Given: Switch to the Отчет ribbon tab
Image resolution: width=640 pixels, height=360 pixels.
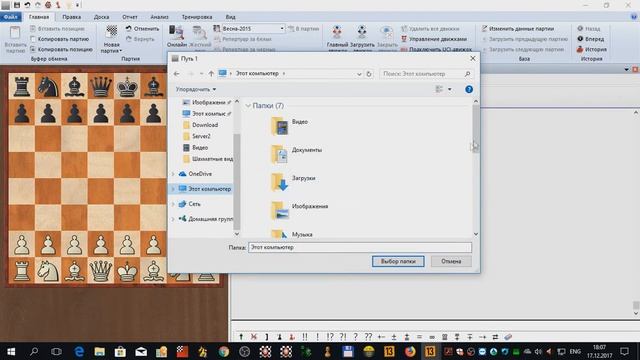Looking at the screenshot, I should tap(129, 17).
